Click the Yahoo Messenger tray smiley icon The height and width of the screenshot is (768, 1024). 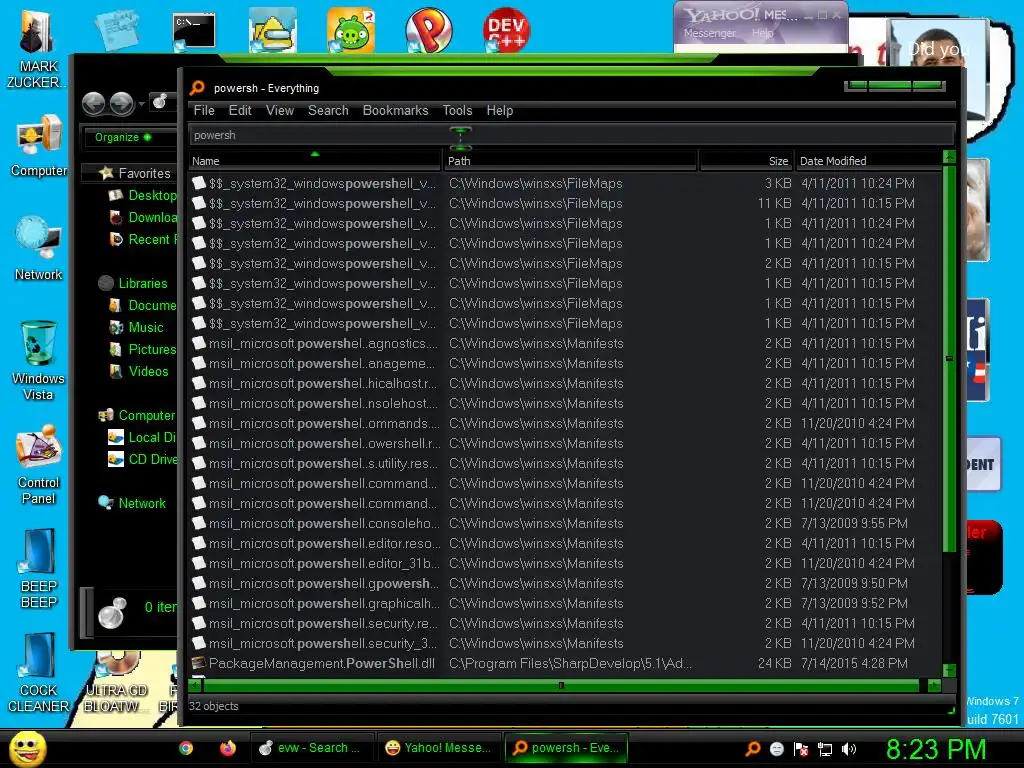click(776, 749)
